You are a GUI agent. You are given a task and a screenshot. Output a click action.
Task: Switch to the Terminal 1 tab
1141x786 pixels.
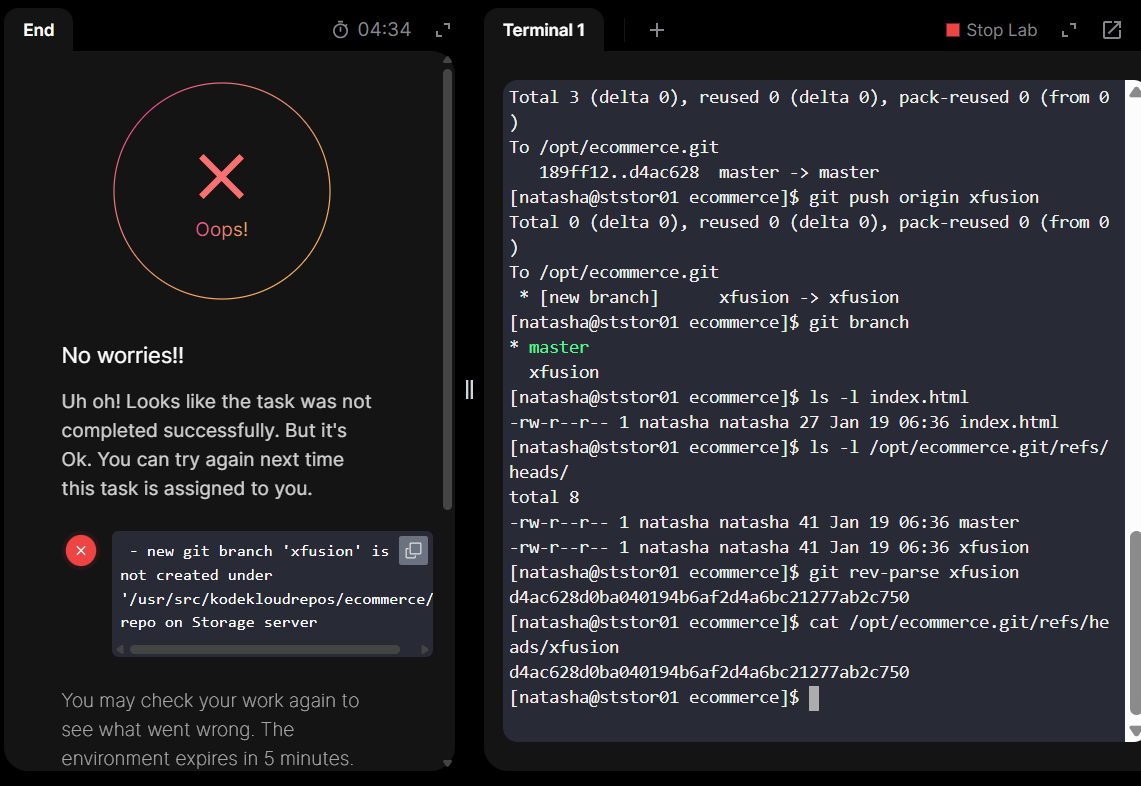click(544, 30)
